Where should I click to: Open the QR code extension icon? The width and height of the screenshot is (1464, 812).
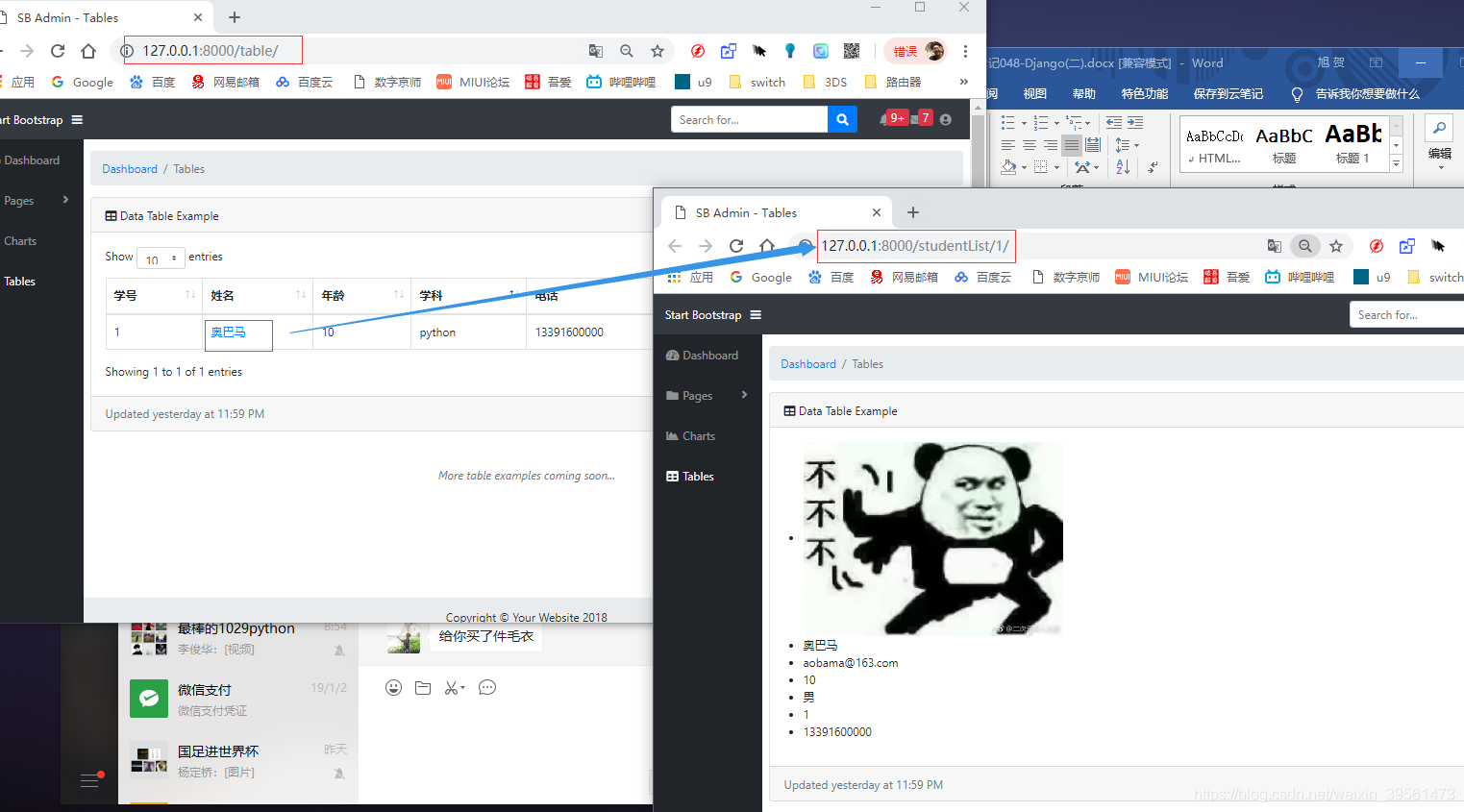[852, 51]
